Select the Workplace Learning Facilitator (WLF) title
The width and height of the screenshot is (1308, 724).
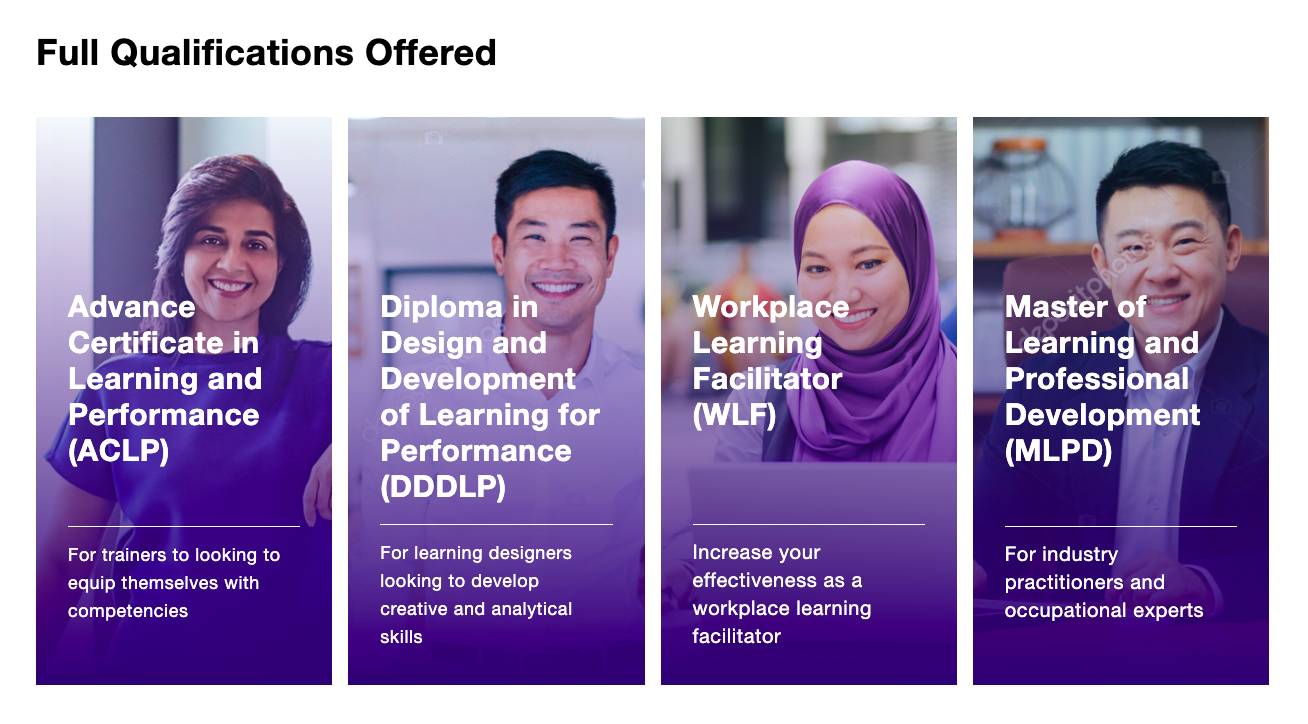coord(770,361)
